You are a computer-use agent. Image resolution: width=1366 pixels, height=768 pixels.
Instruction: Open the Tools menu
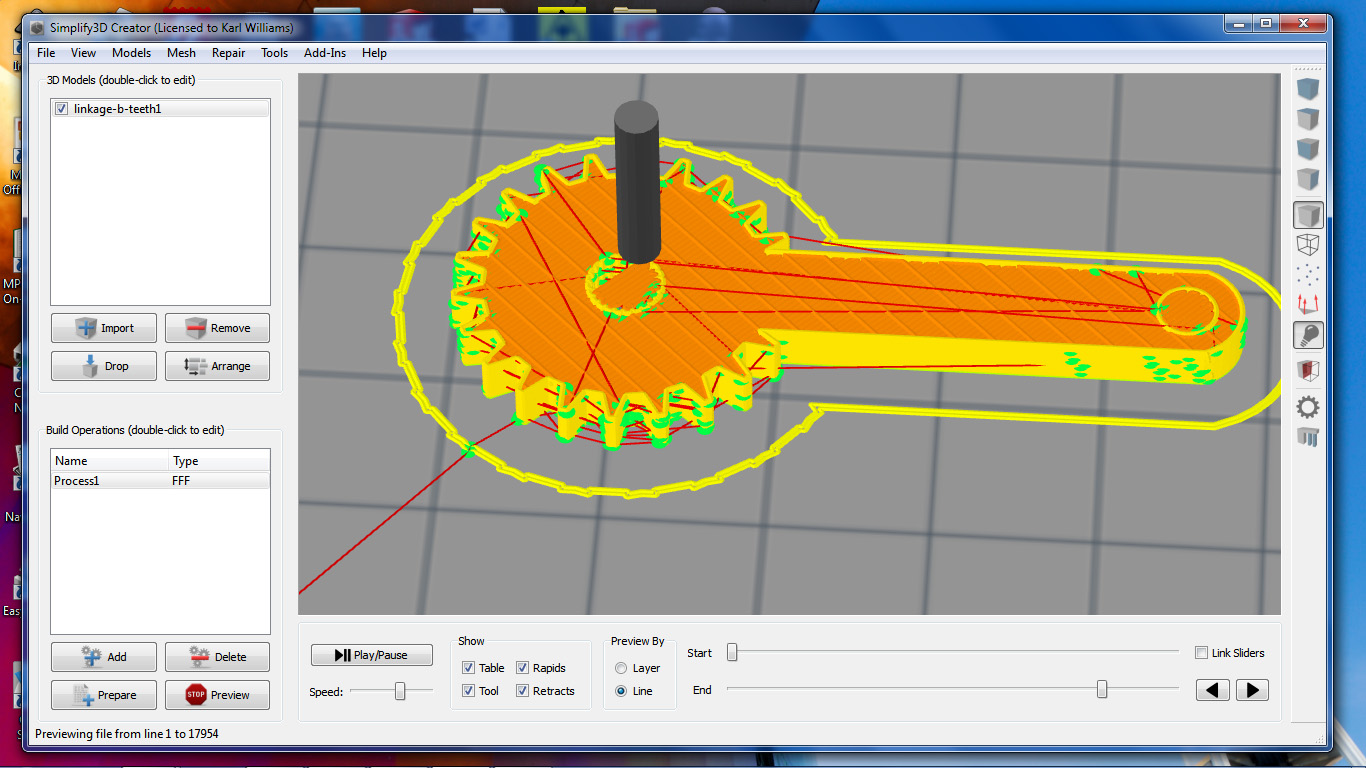click(x=274, y=53)
